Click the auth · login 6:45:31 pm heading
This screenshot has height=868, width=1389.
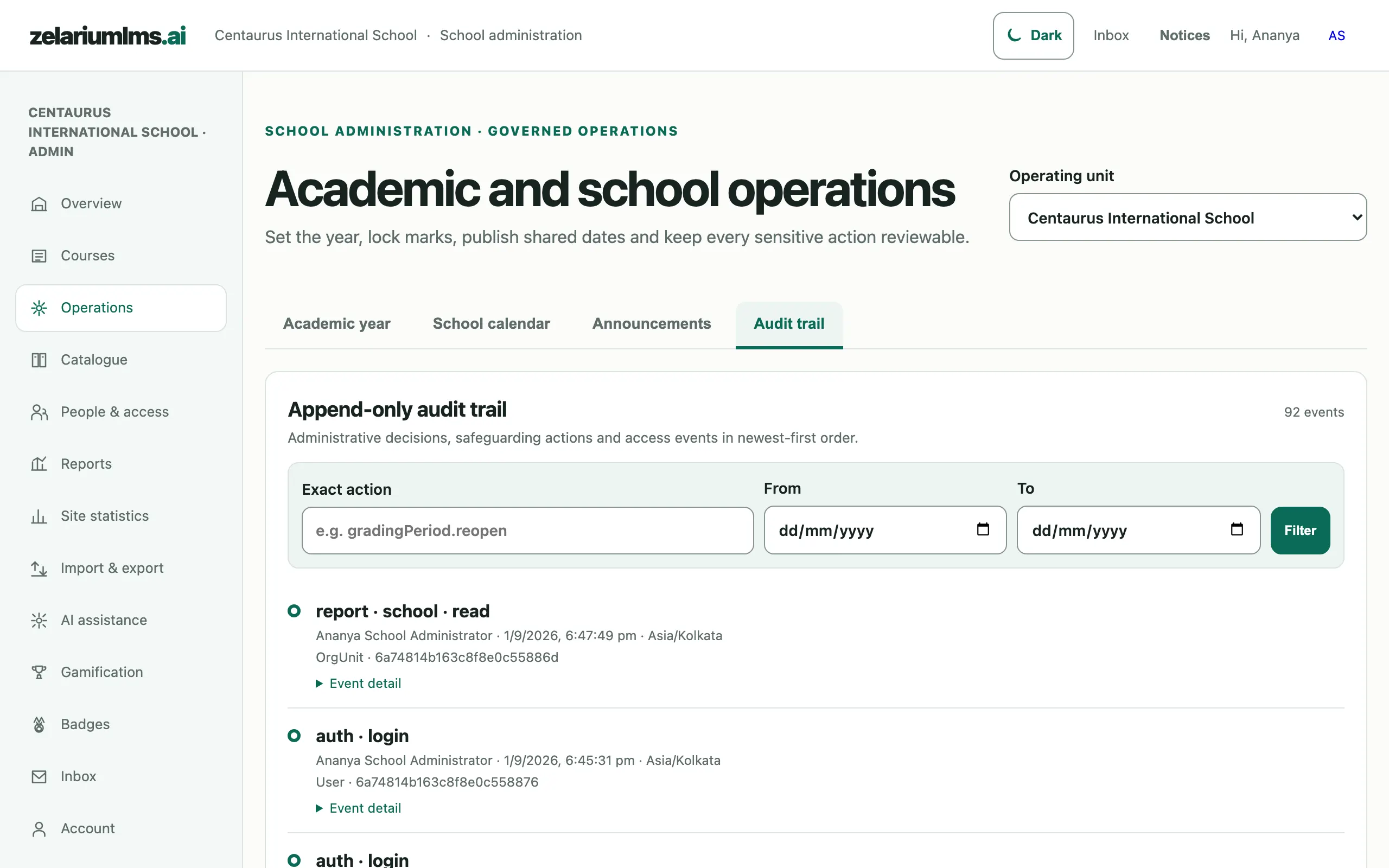(x=362, y=736)
